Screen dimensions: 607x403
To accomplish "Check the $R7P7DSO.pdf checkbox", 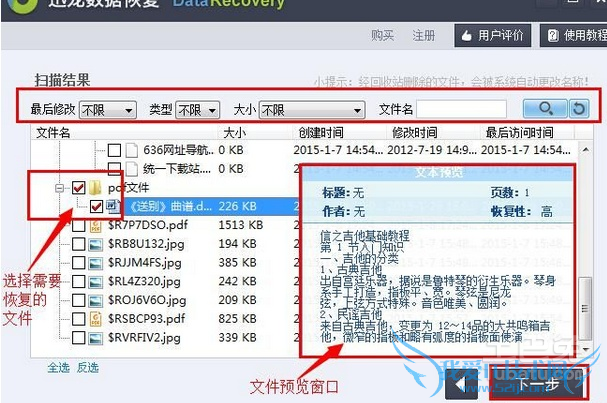I will click(79, 225).
